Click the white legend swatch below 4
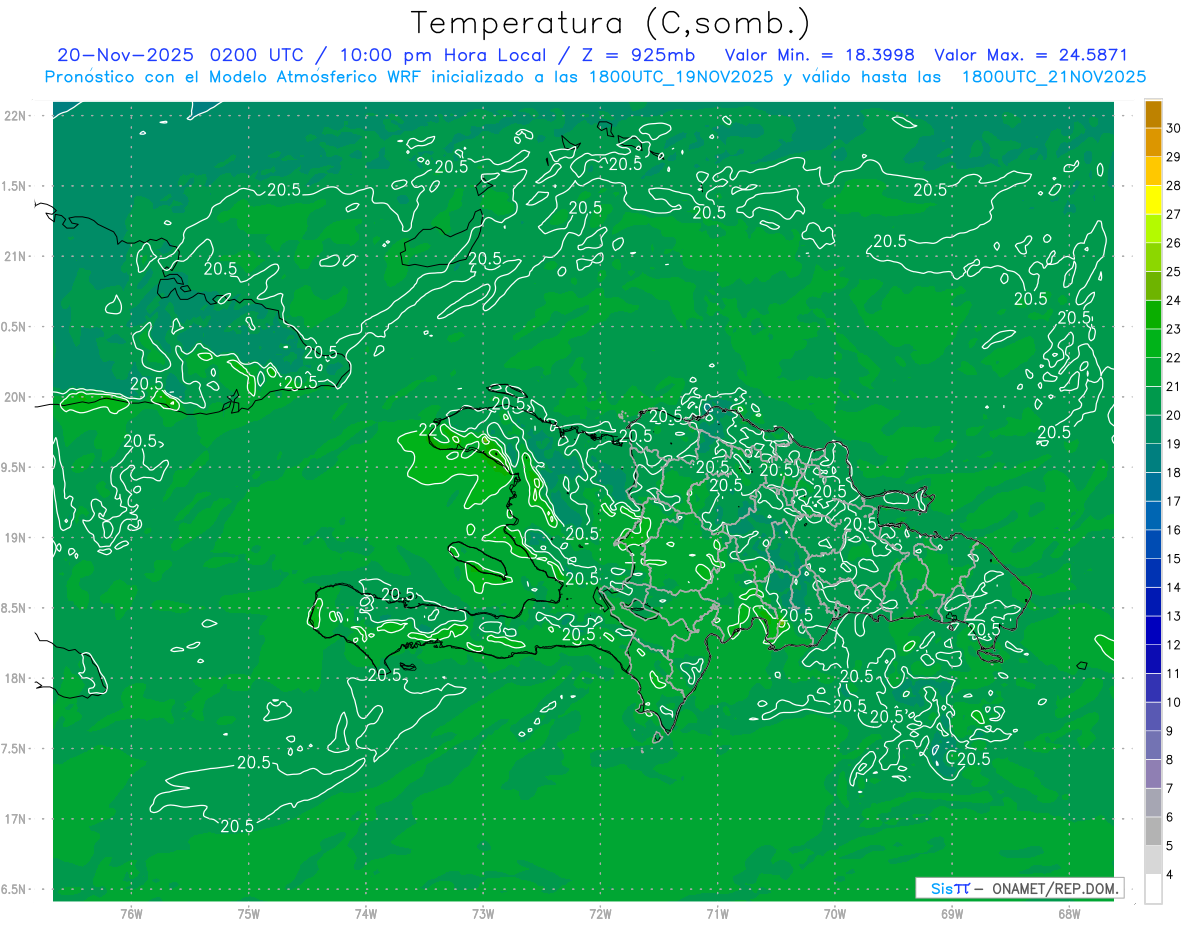The width and height of the screenshot is (1200, 927). pos(1154,889)
